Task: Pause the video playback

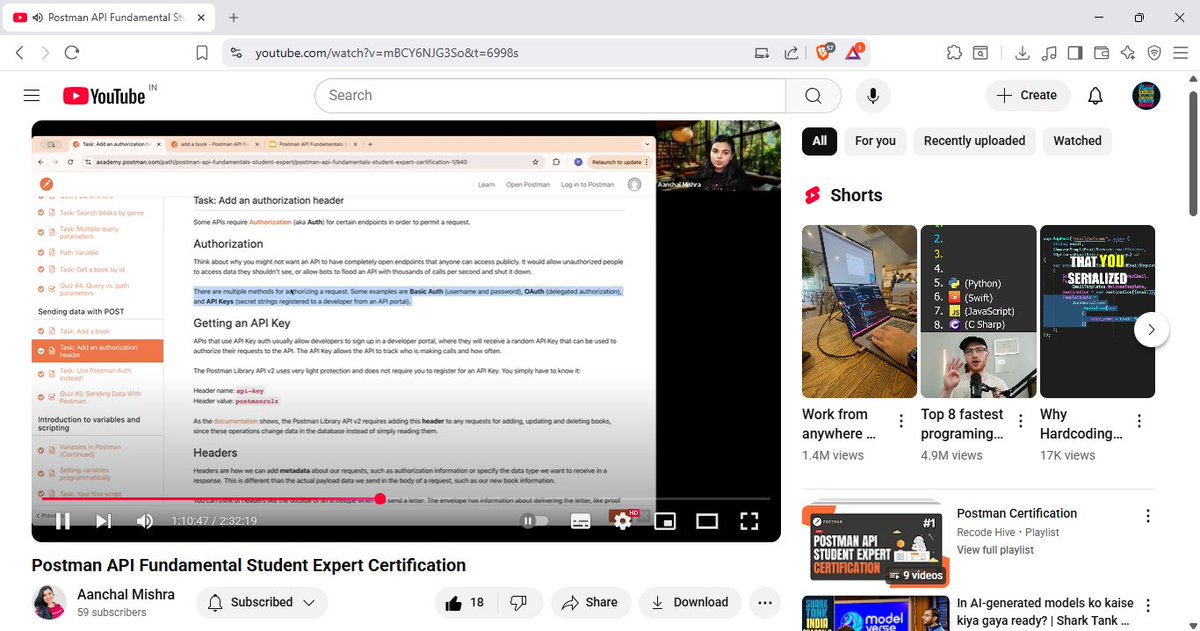Action: click(62, 521)
